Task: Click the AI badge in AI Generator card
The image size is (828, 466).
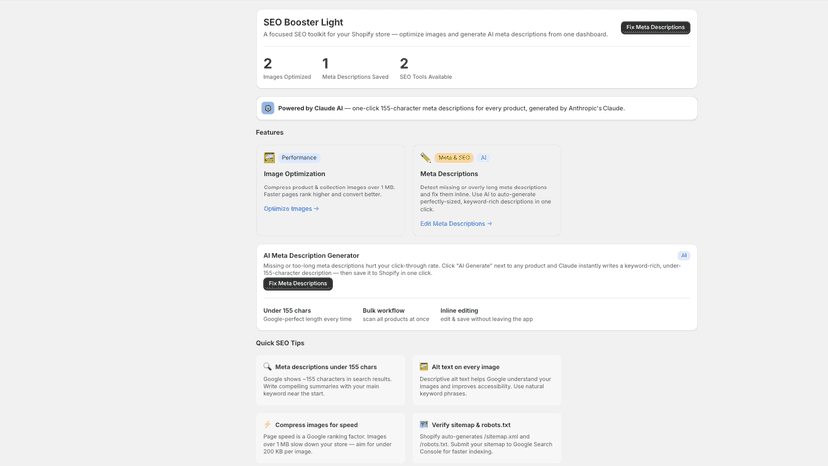Action: coord(684,255)
